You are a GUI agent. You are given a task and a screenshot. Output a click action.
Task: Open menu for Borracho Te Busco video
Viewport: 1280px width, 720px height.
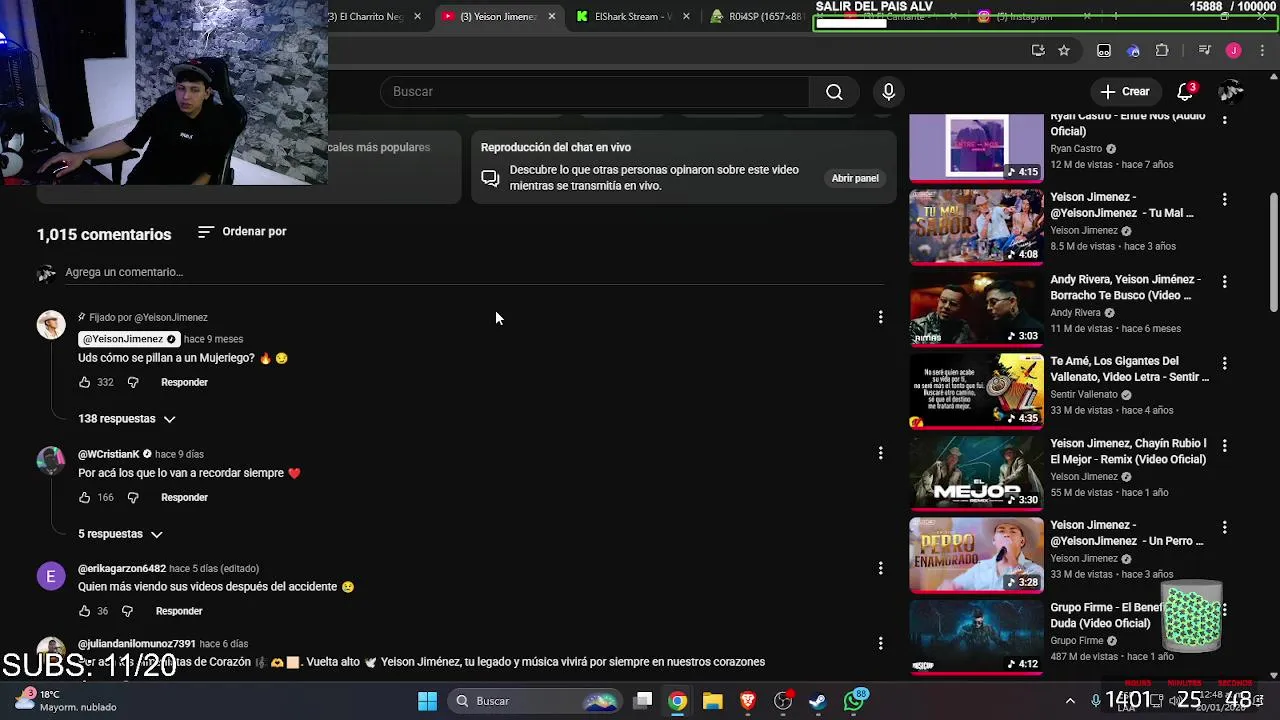[1224, 282]
